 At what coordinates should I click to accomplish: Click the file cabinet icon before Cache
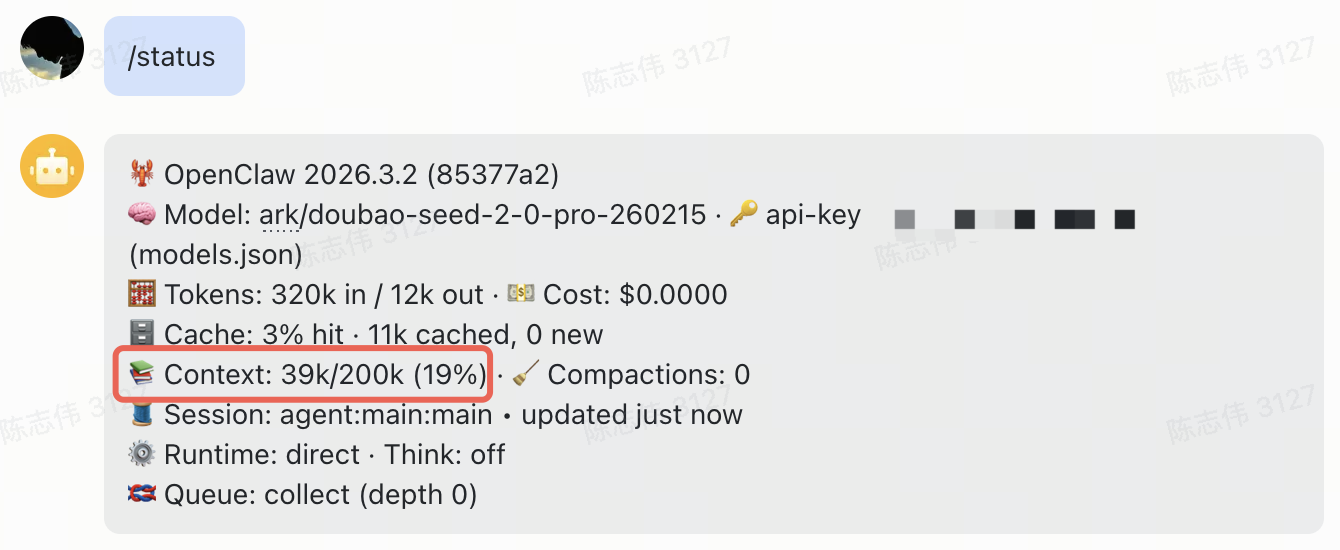(142, 335)
